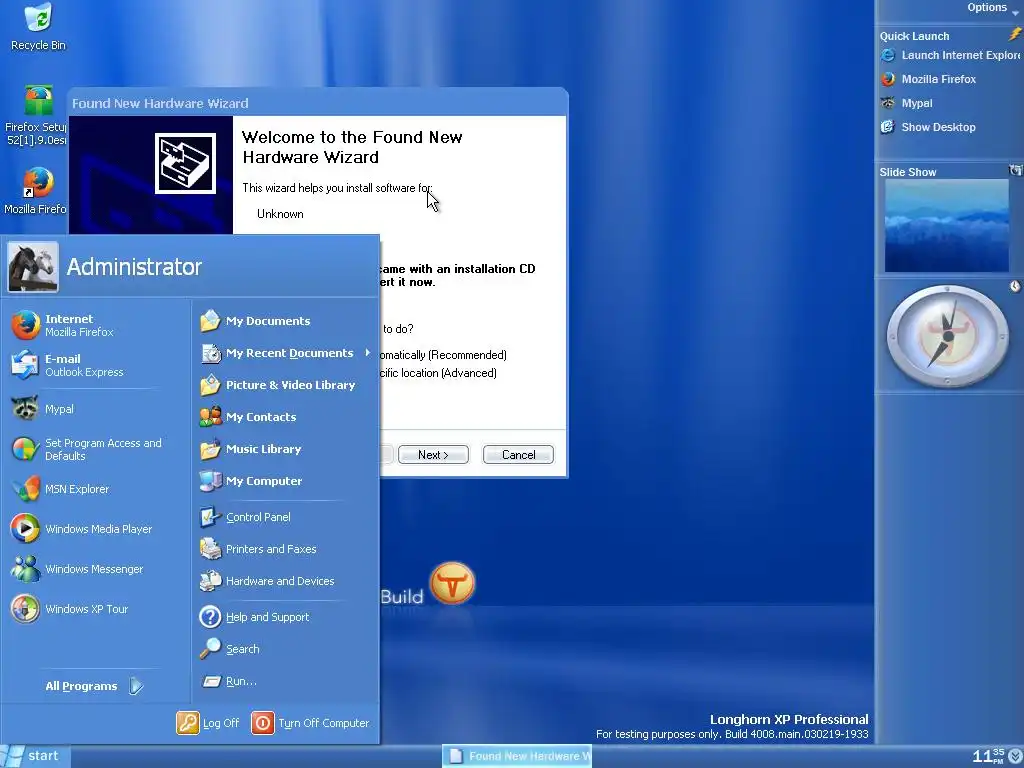Click the Longhorn Build bull logo
The width and height of the screenshot is (1024, 768).
(453, 583)
